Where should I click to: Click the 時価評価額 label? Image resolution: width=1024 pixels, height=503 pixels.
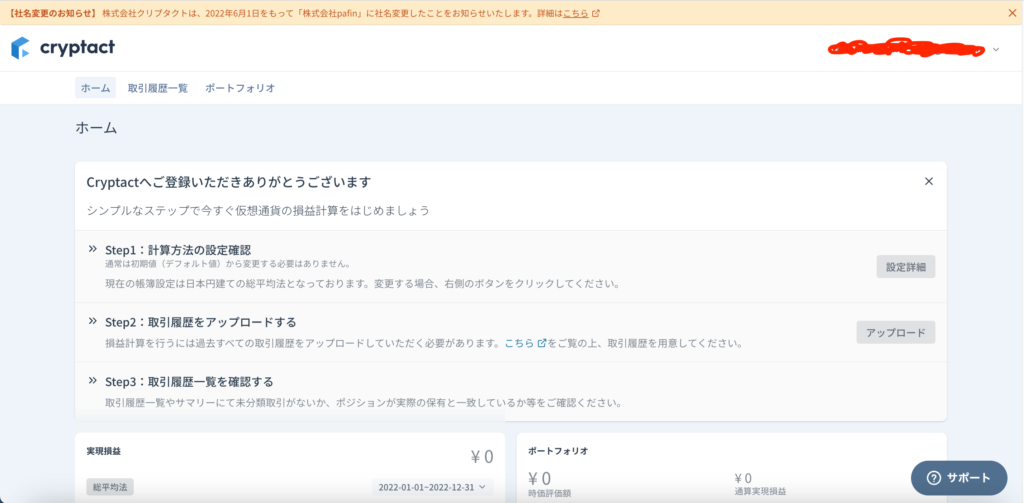(549, 493)
